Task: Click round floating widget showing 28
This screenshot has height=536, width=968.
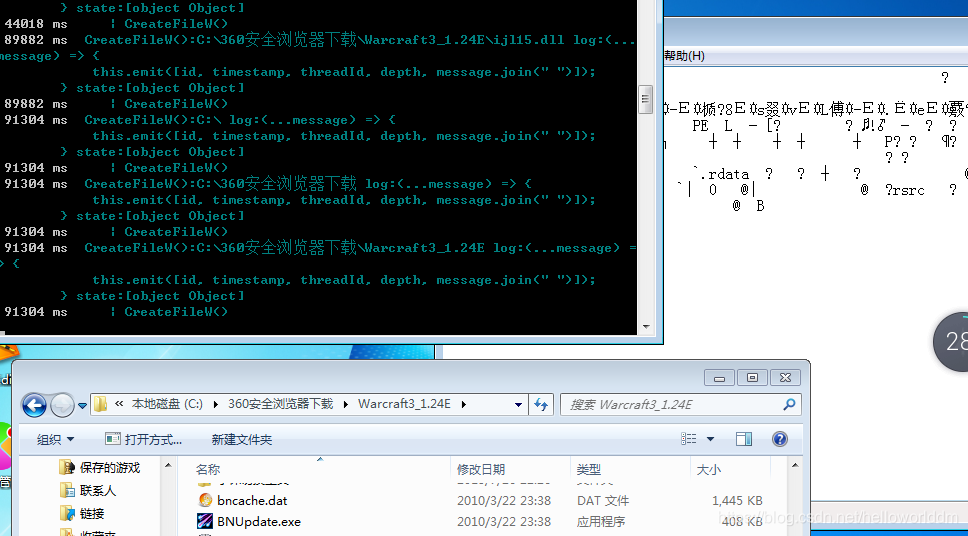Action: pyautogui.click(x=951, y=341)
